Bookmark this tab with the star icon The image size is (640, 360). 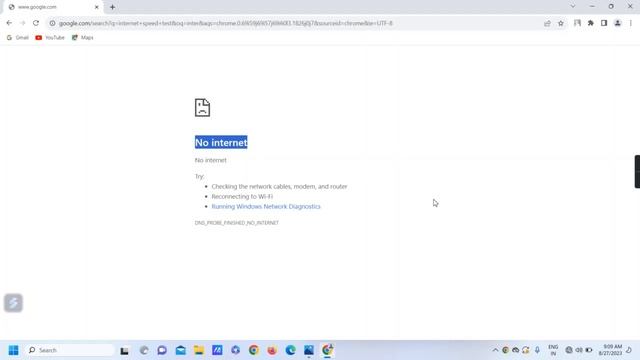pyautogui.click(x=561, y=23)
